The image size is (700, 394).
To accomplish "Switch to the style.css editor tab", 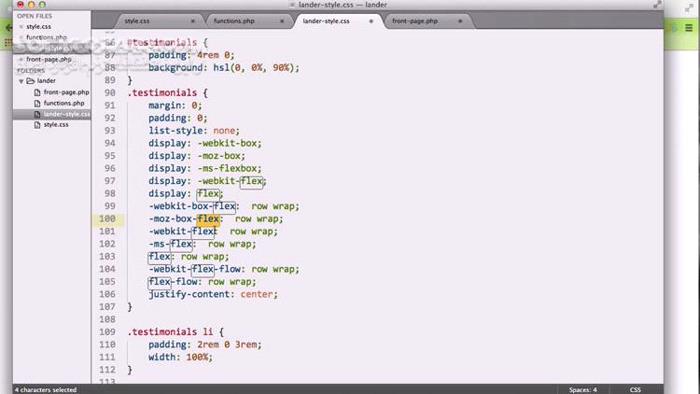I will pyautogui.click(x=137, y=21).
